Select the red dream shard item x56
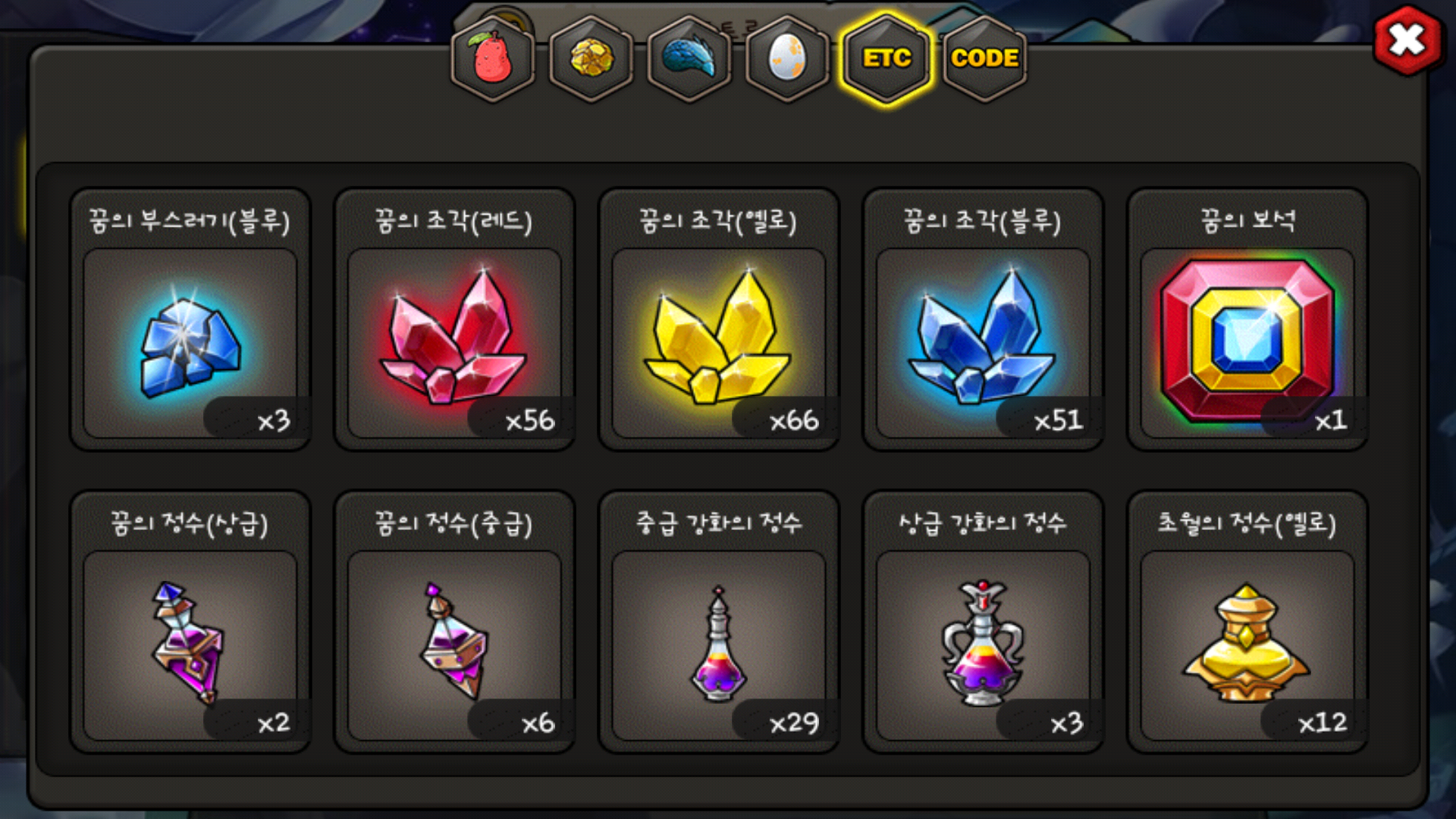 pos(455,320)
